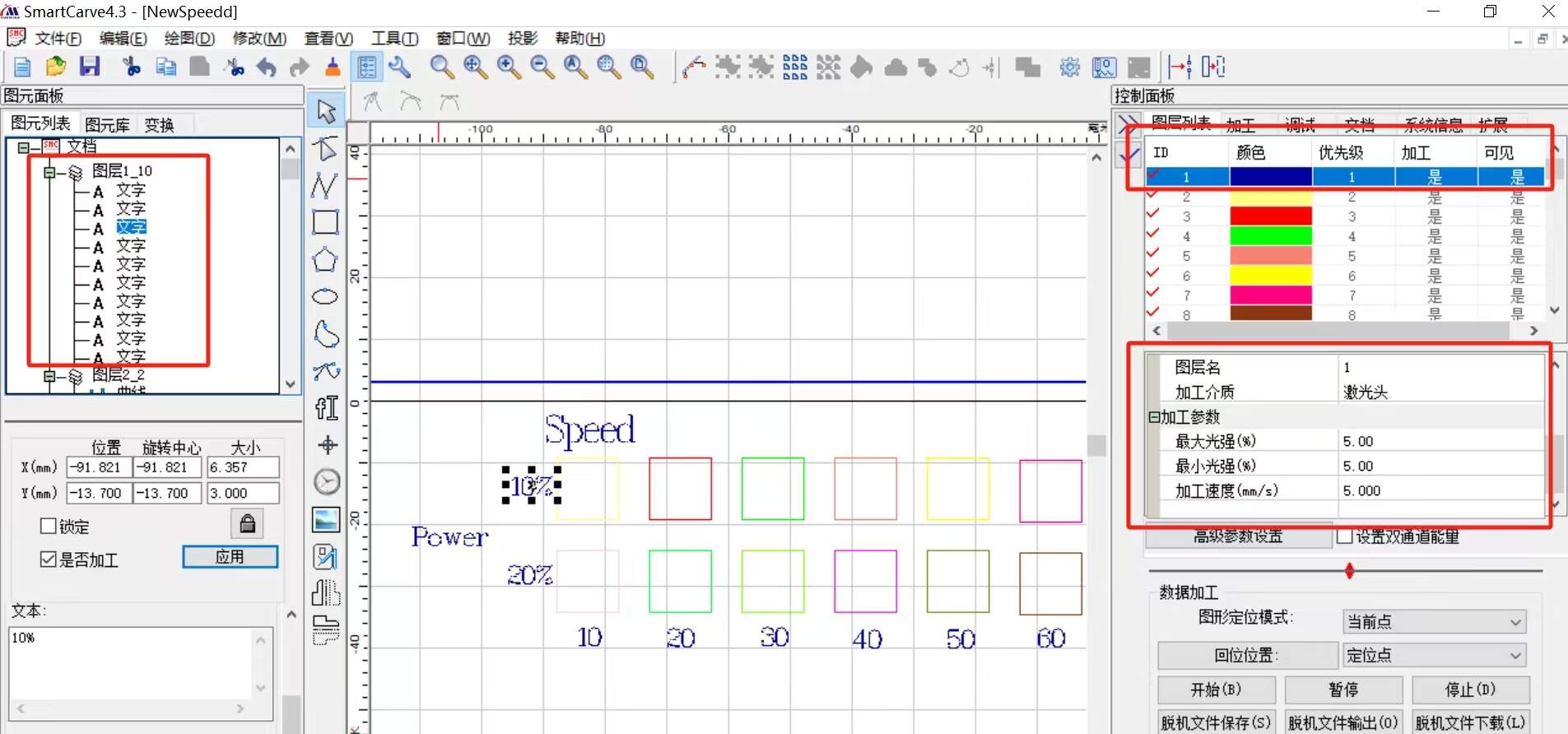
Task: Click the 应用 apply button
Action: click(230, 557)
